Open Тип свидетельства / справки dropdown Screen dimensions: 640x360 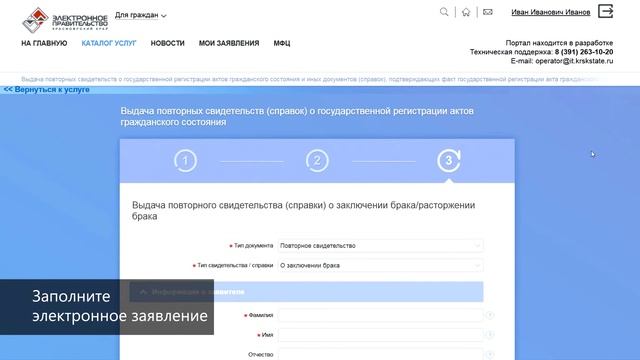click(x=380, y=265)
